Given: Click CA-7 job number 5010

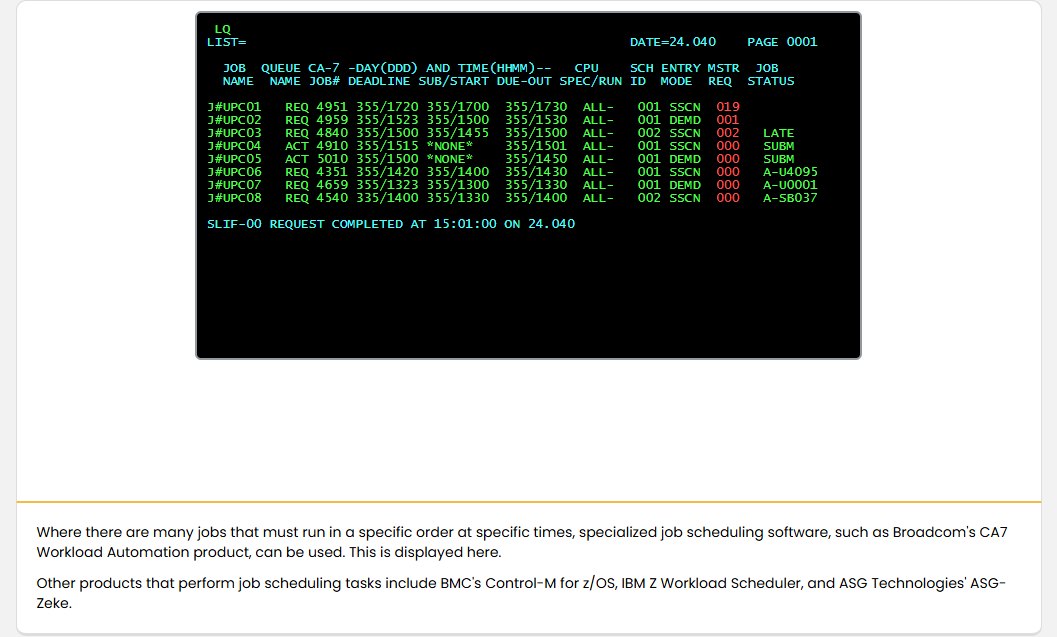Looking at the screenshot, I should [332, 159].
